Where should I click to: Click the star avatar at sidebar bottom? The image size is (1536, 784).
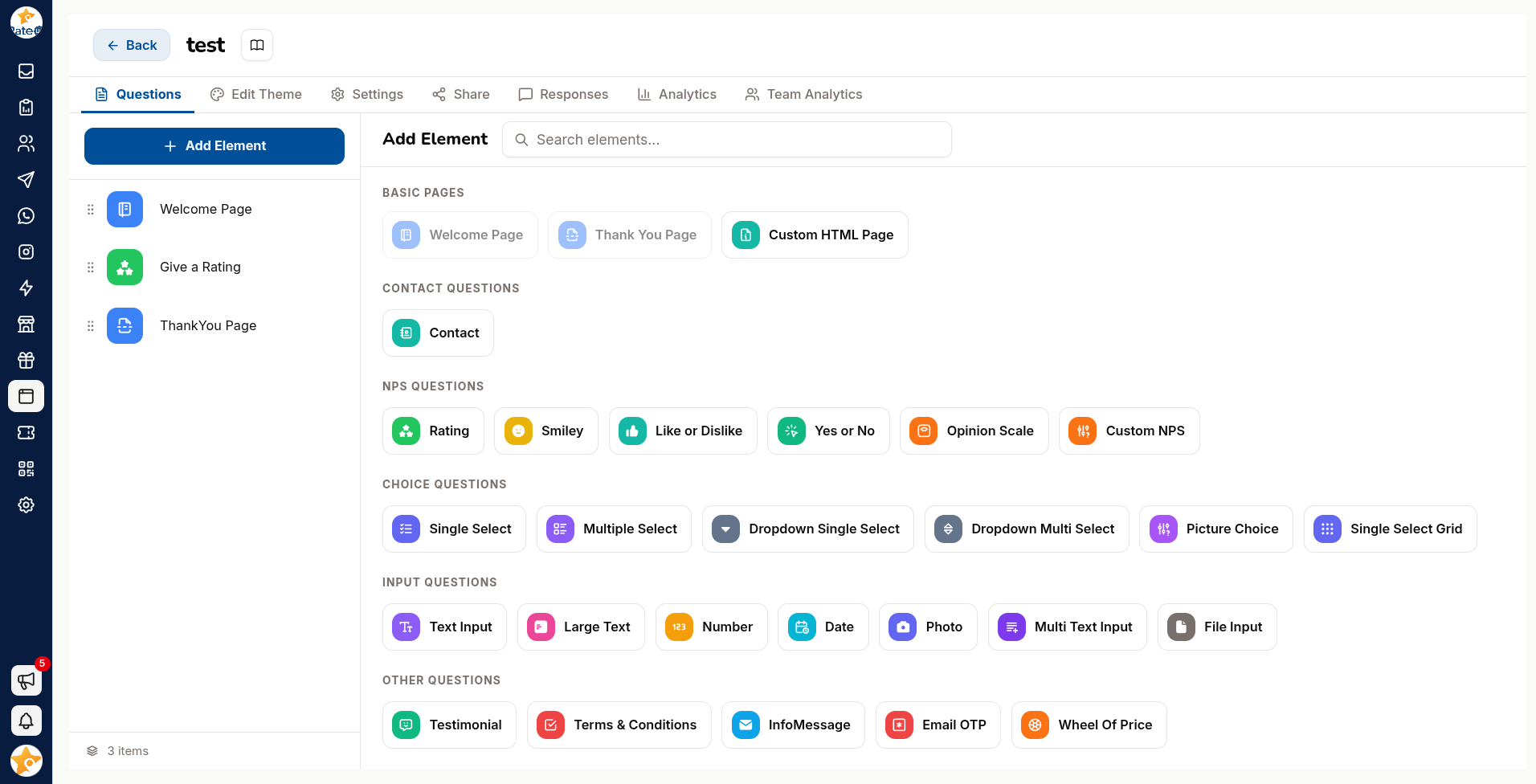click(x=26, y=760)
